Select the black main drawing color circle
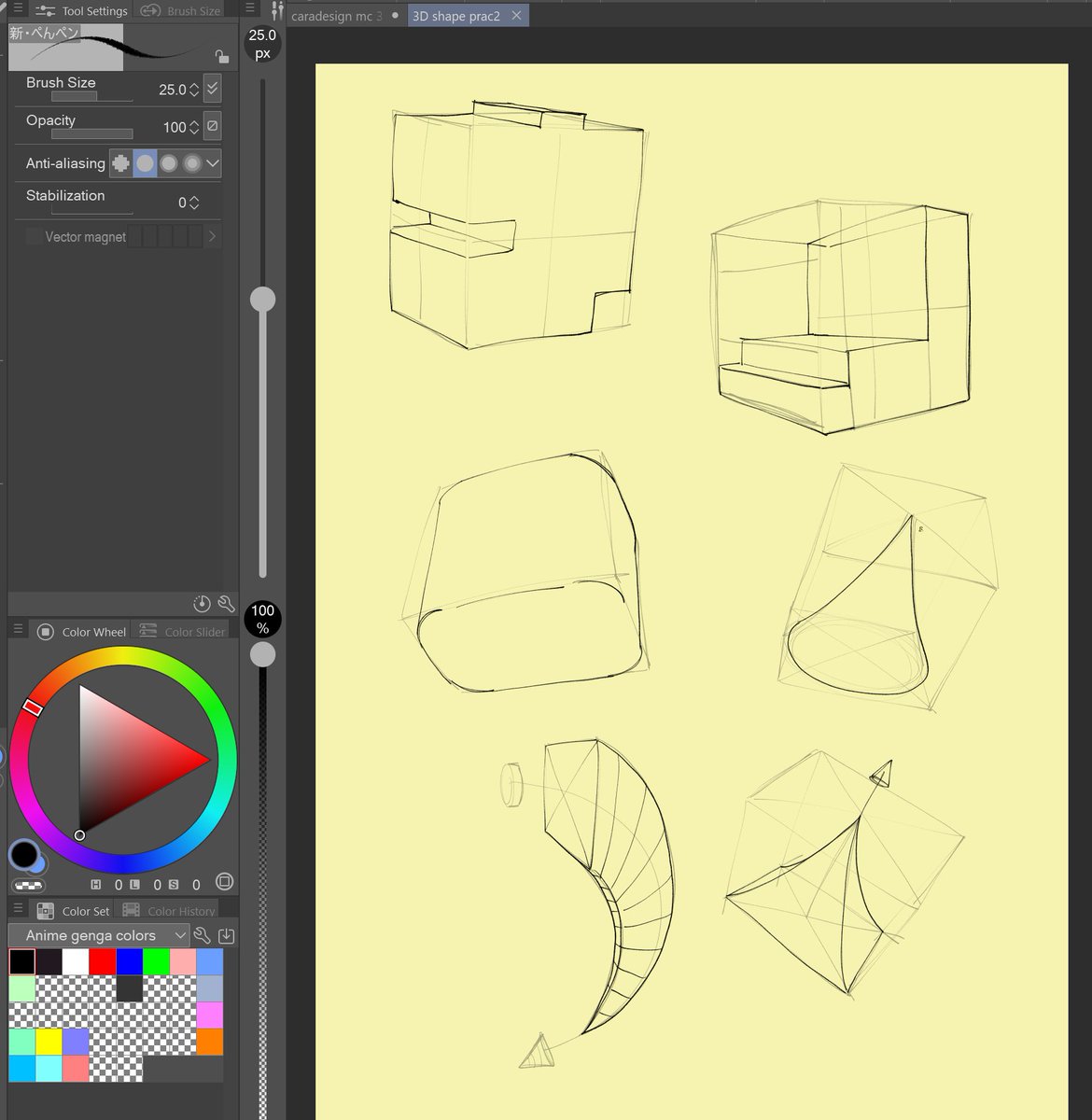 [x=23, y=853]
